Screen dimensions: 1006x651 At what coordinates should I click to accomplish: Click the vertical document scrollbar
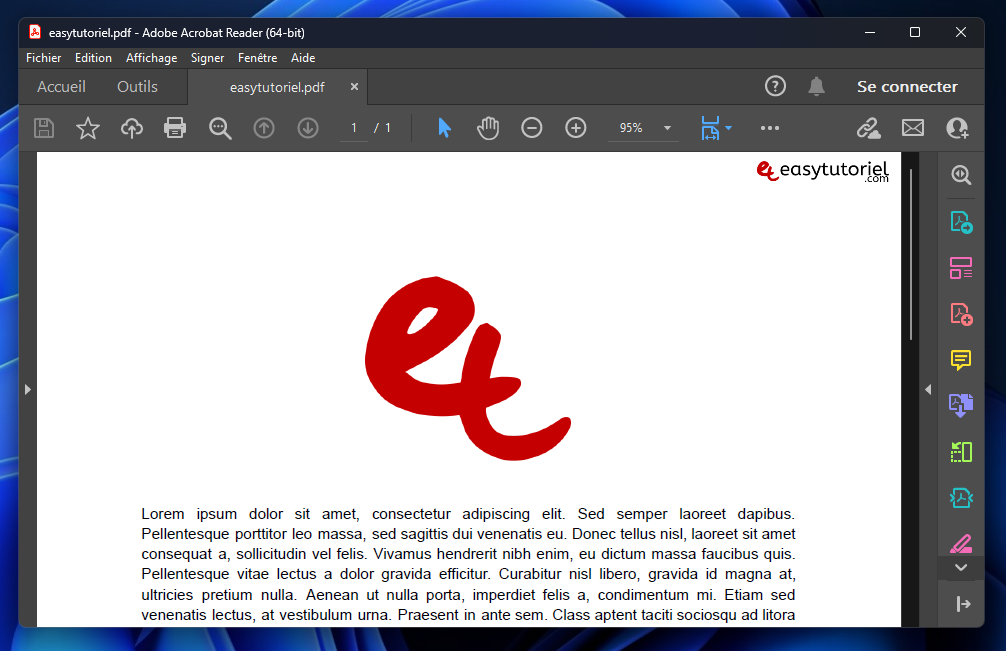pyautogui.click(x=910, y=255)
